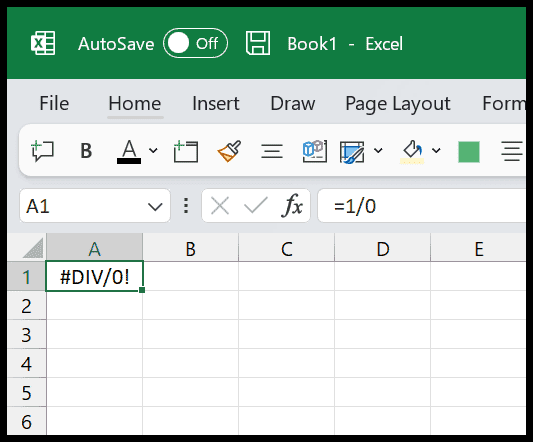This screenshot has height=442, width=533.
Task: Click the New Comment icon
Action: 42,150
